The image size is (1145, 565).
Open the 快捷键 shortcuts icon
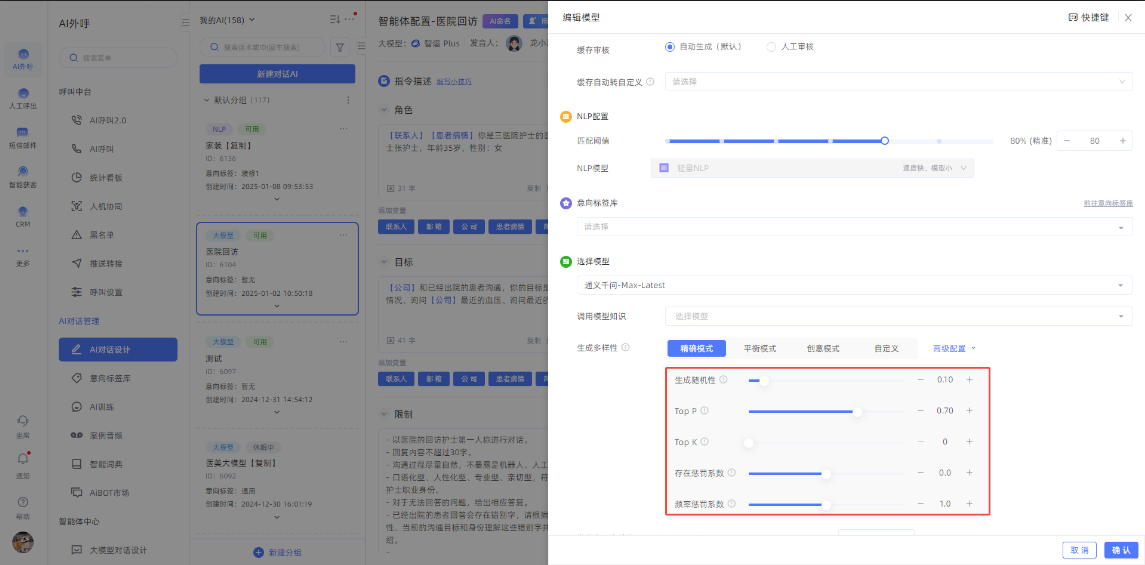pyautogui.click(x=1073, y=17)
